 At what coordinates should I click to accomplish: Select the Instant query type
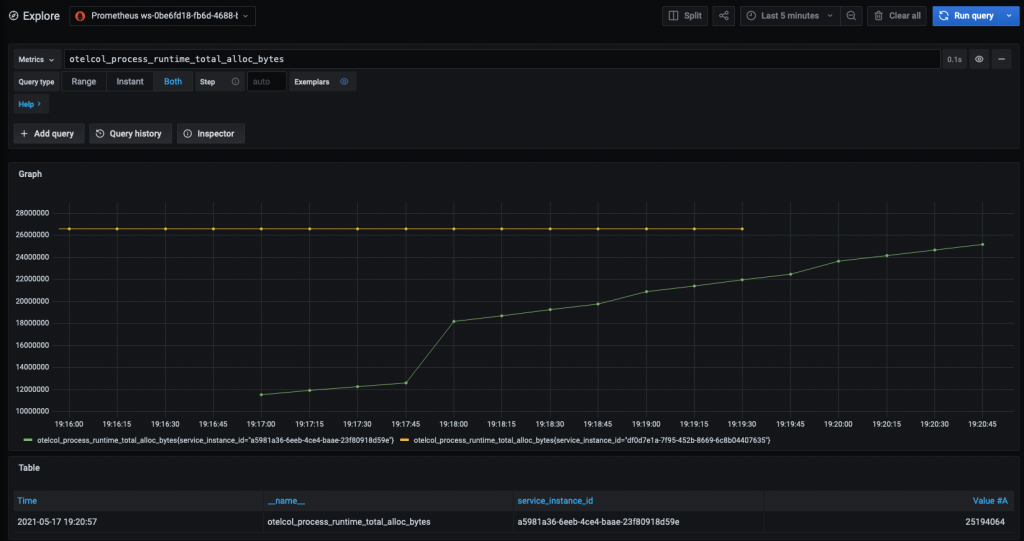pyautogui.click(x=130, y=82)
